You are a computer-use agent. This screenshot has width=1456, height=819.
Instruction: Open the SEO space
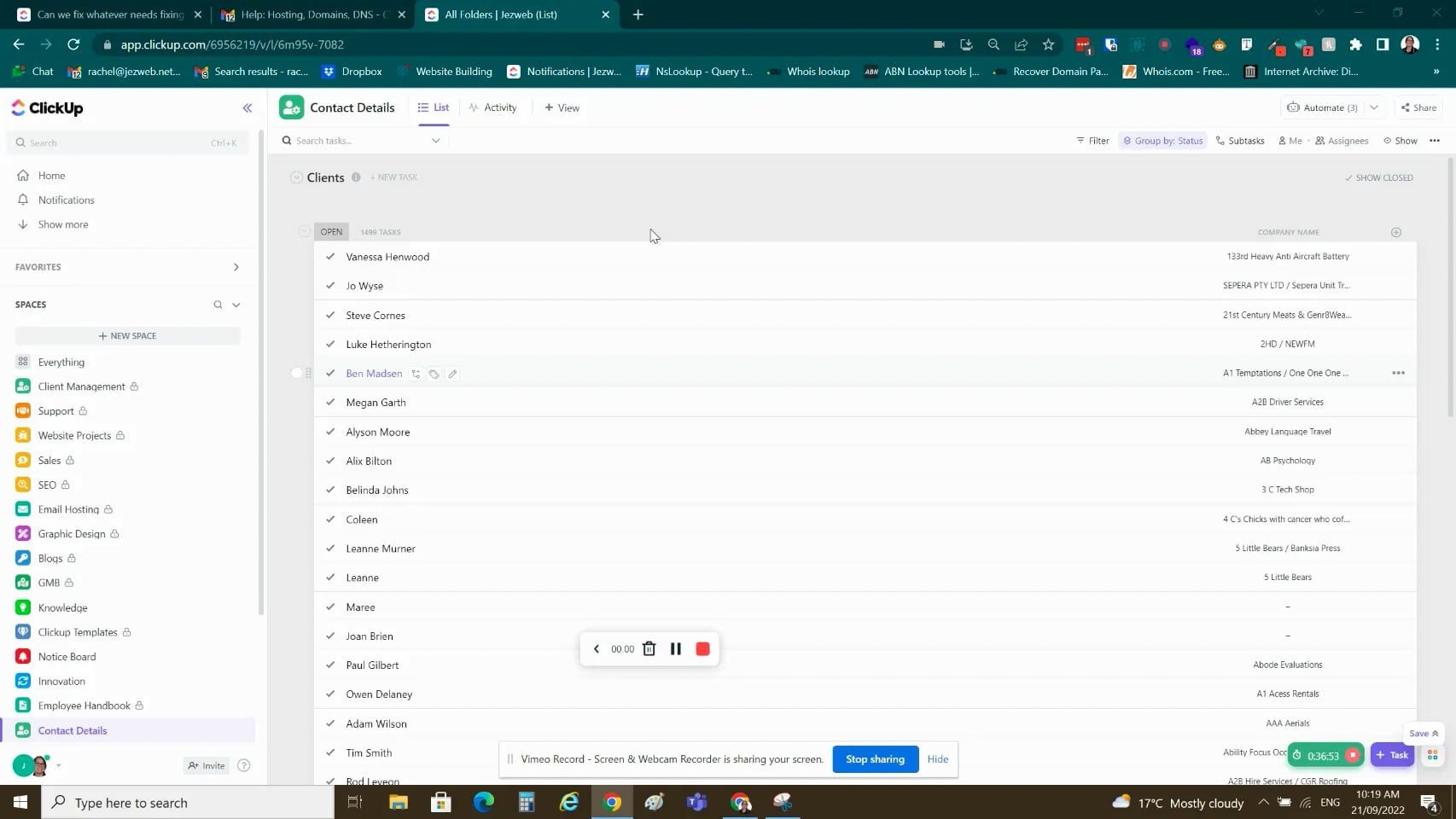pyautogui.click(x=47, y=485)
